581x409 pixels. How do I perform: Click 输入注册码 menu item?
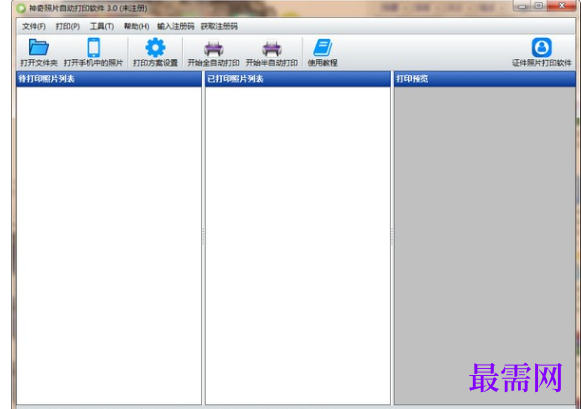[176, 26]
